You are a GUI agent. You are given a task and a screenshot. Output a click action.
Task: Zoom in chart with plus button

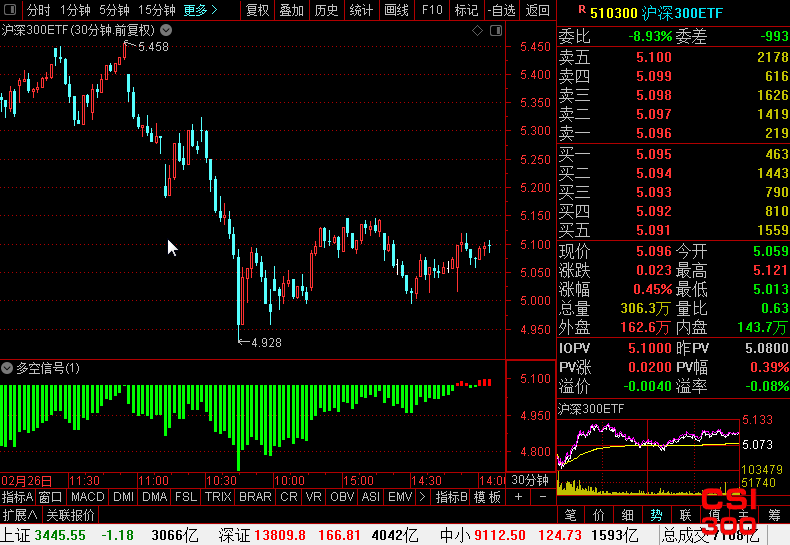(518, 497)
